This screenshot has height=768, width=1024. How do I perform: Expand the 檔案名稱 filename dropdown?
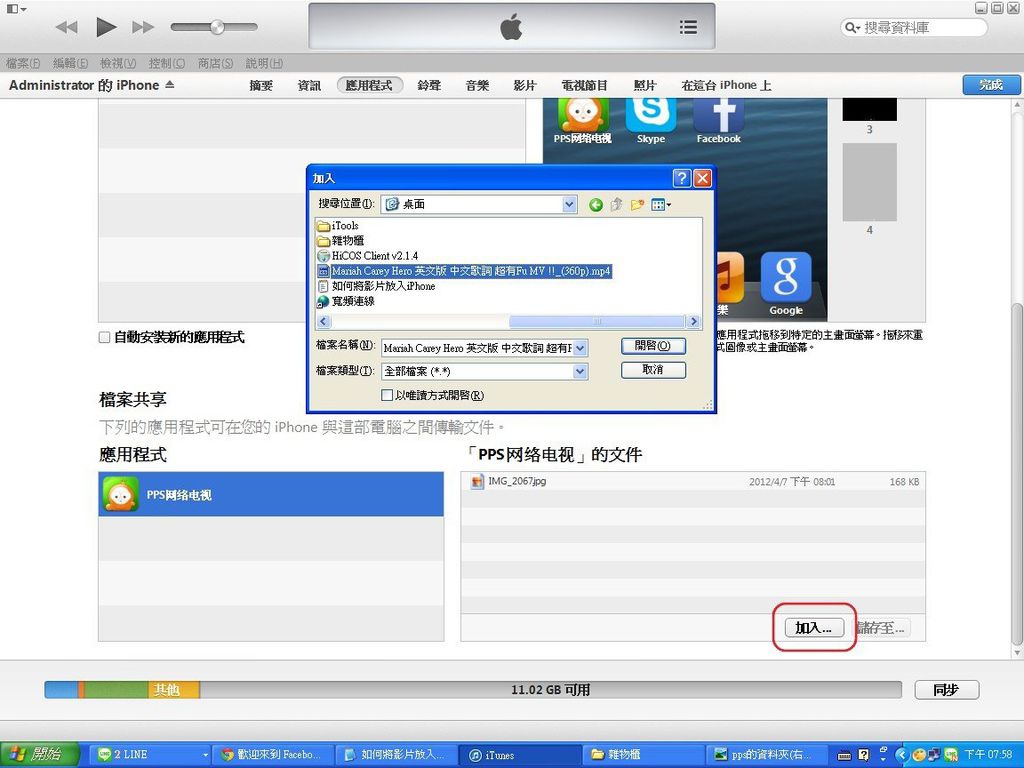click(580, 348)
